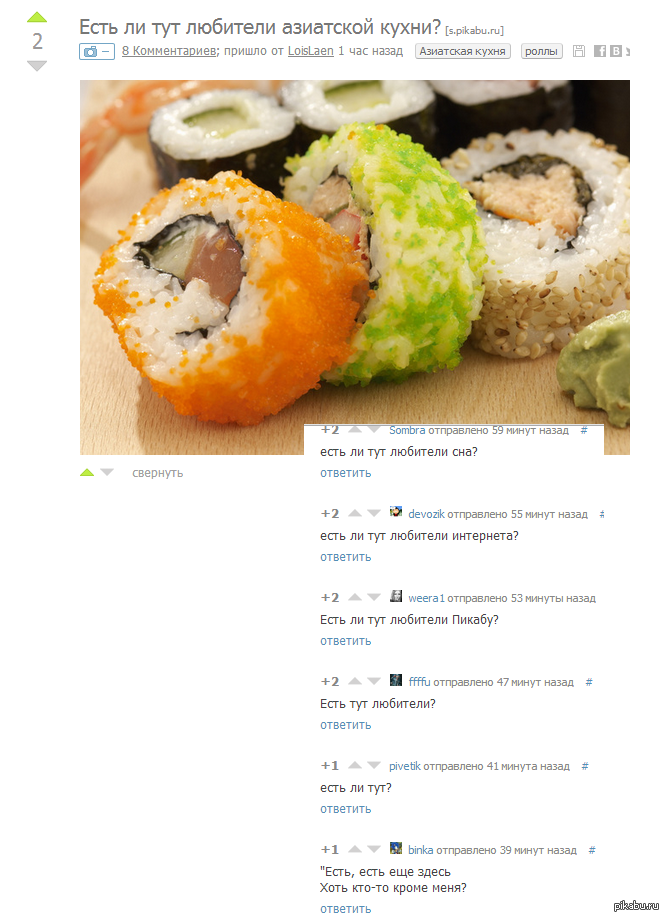Save the post with the floppy disk icon
664x917 pixels.
pos(579,51)
